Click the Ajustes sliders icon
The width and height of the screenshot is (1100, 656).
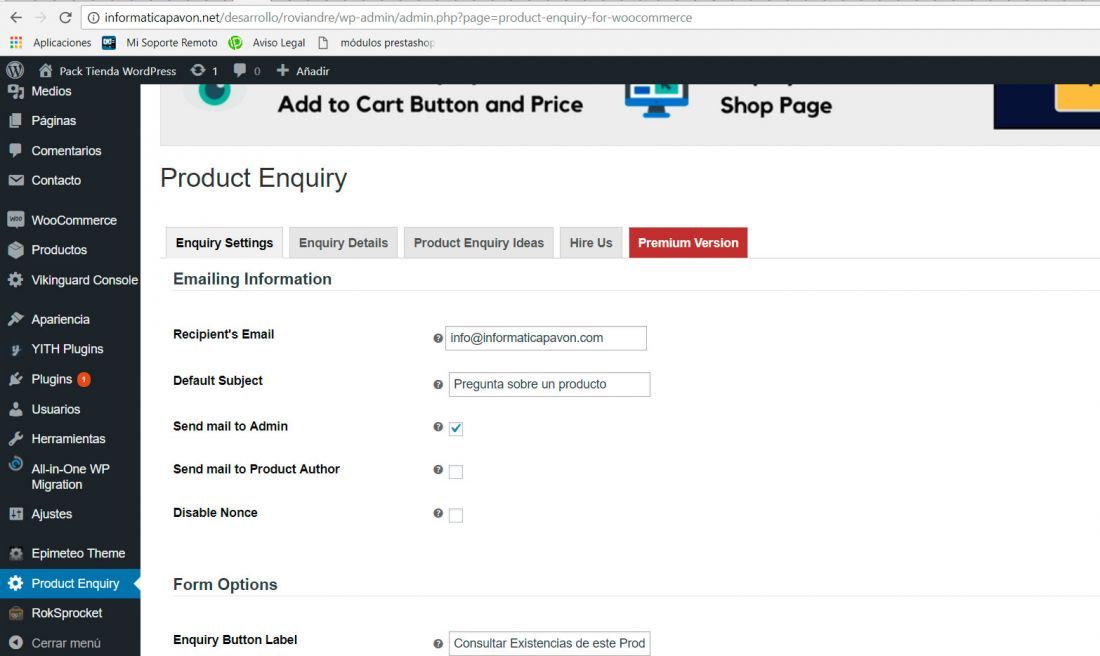pos(15,514)
